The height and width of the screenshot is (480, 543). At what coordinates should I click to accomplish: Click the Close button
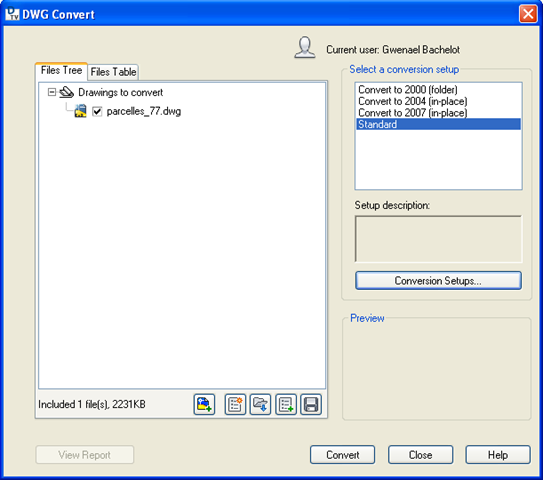tap(420, 455)
